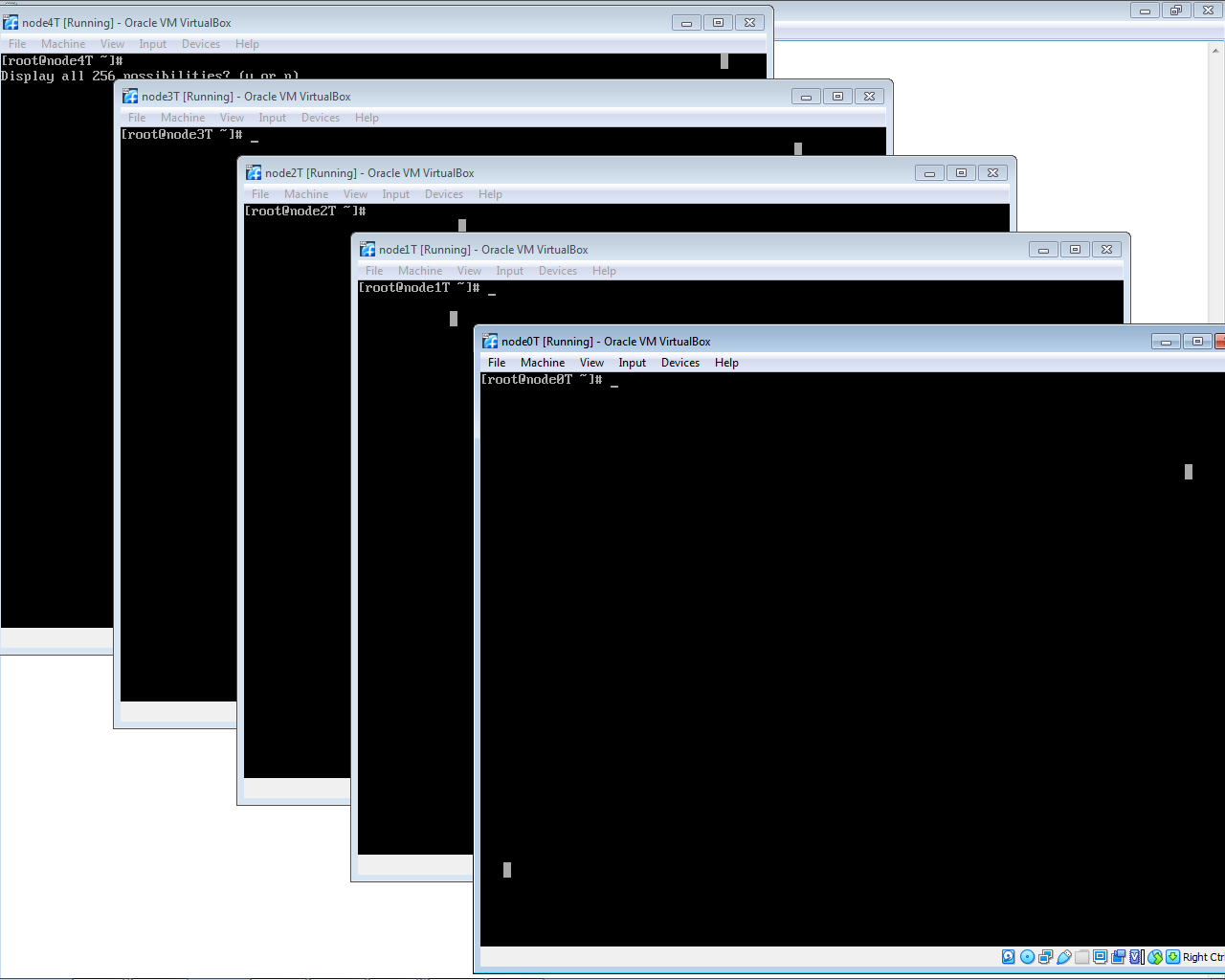Screen dimensions: 1225x980
Task: Open the network adapter indicator in node0T
Action: coord(1045,957)
